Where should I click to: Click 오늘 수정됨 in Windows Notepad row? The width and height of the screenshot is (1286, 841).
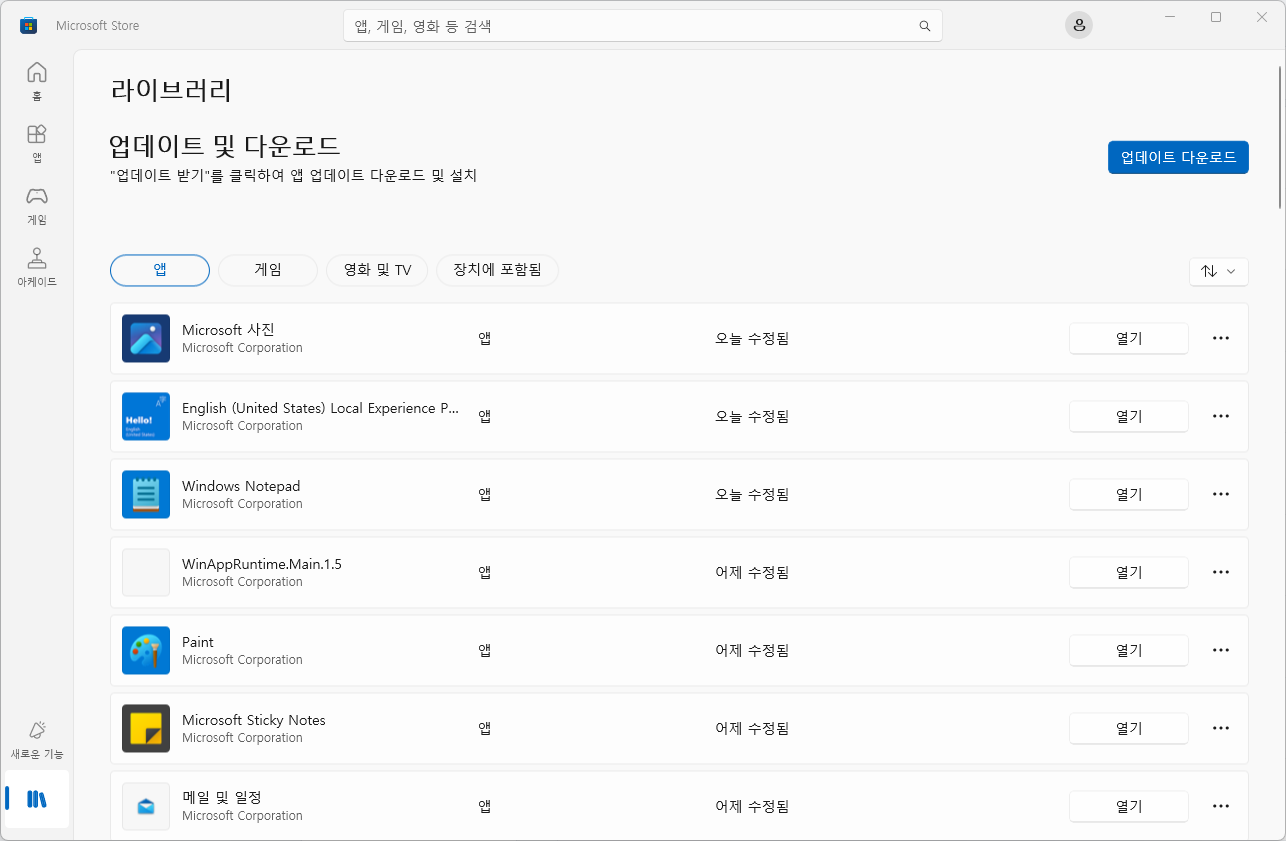[x=752, y=494]
